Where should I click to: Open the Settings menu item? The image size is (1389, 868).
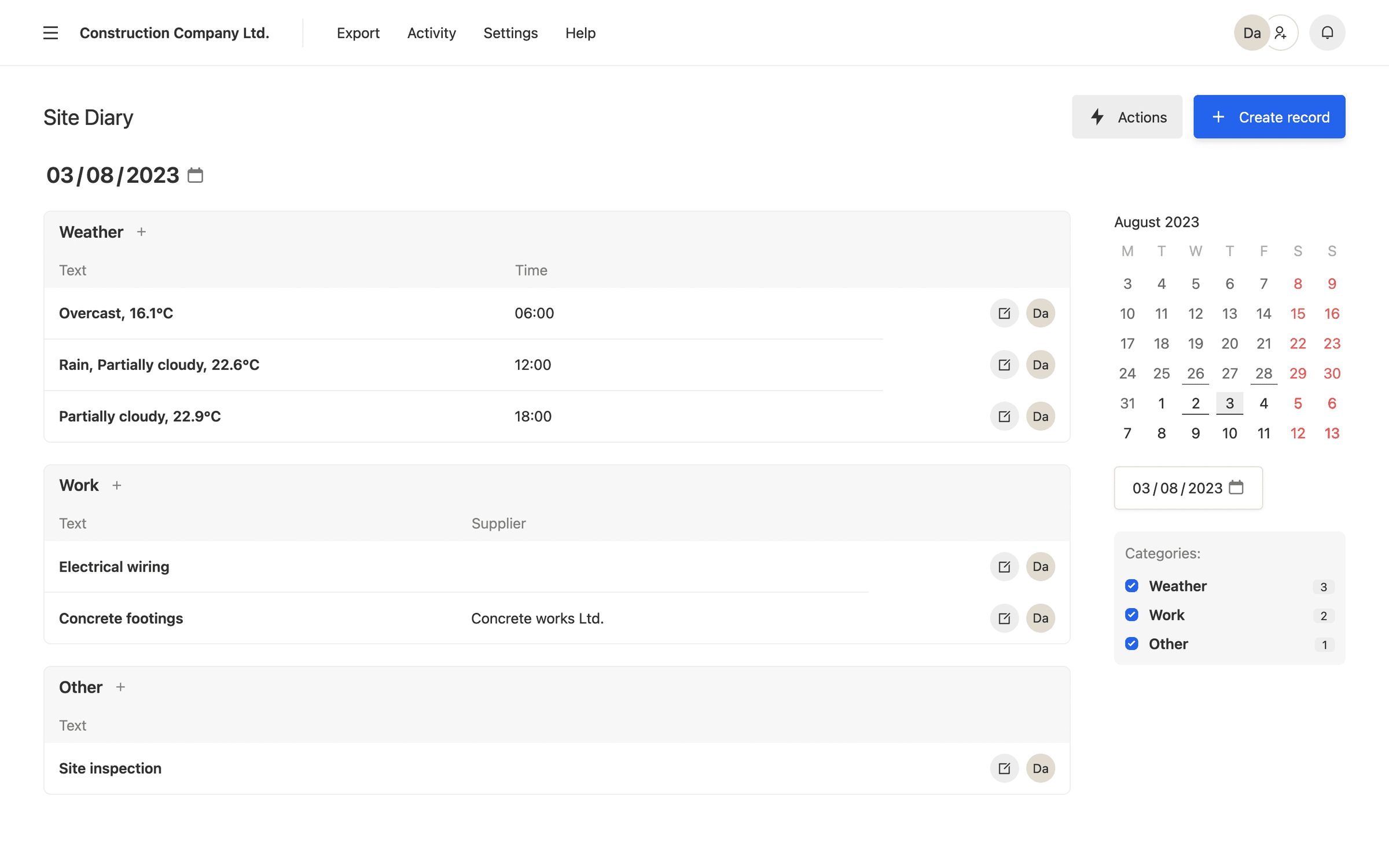pyautogui.click(x=510, y=33)
